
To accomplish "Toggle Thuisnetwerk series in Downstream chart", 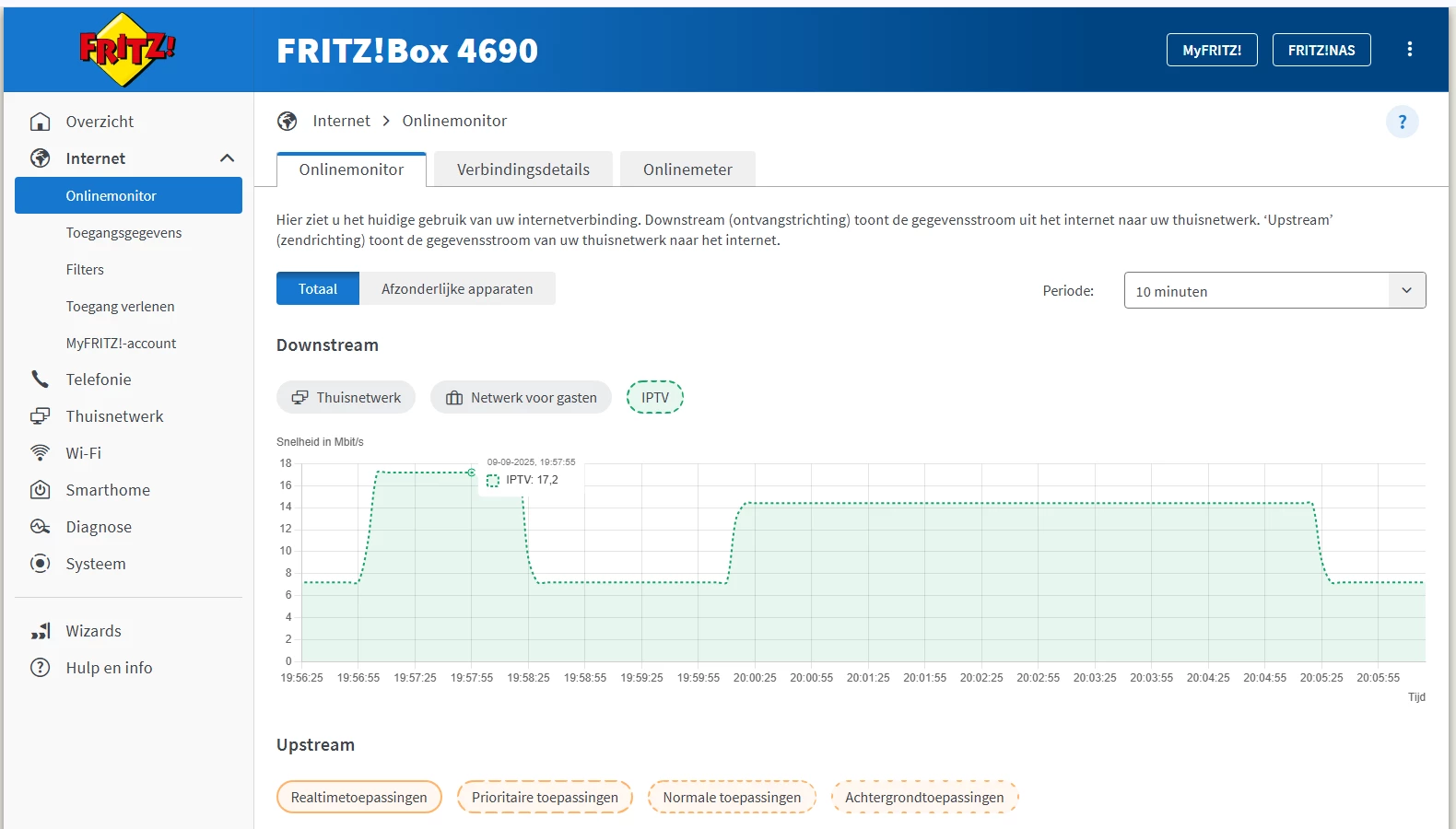I will click(x=346, y=397).
